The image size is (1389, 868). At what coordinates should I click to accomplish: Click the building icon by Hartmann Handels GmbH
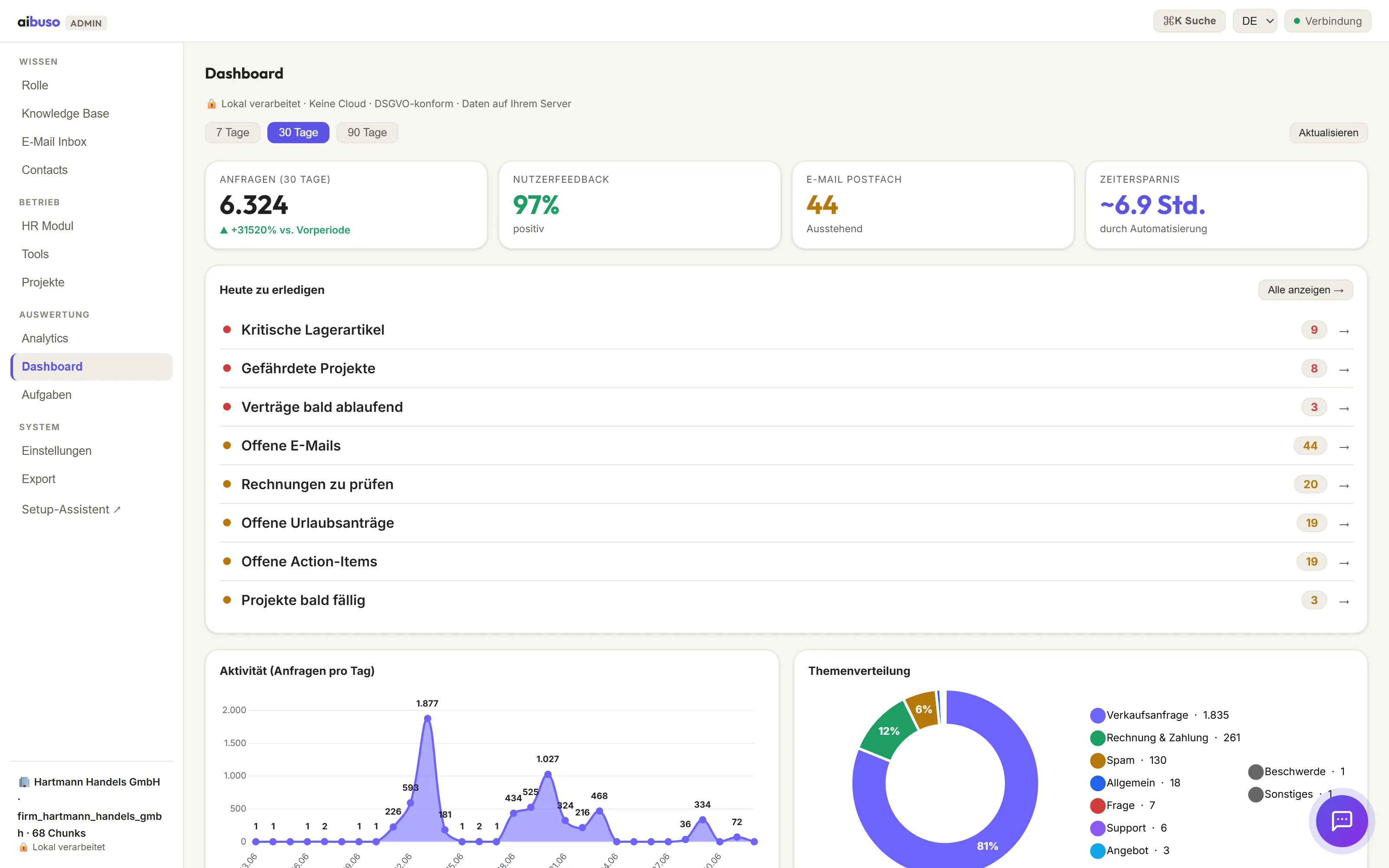pyautogui.click(x=24, y=782)
